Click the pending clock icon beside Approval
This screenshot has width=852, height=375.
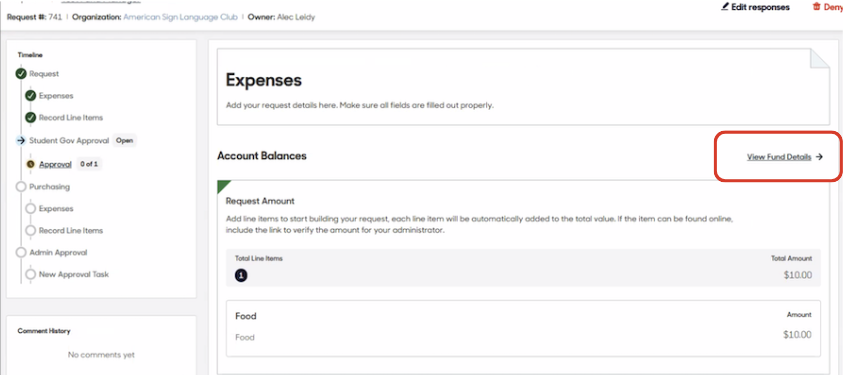click(30, 164)
